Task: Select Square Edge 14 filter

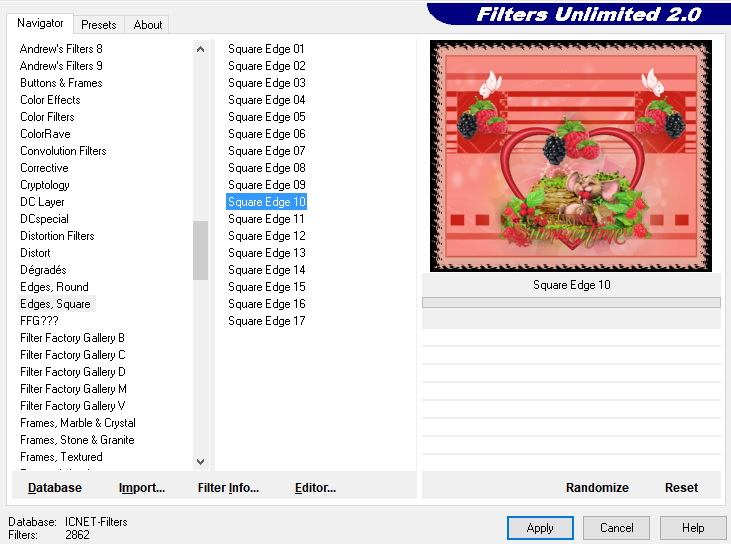Action: coord(266,270)
